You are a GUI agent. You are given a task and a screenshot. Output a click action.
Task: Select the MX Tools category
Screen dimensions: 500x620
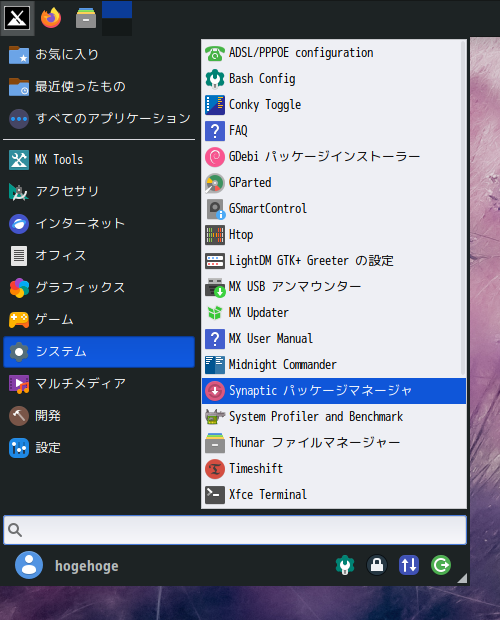[x=99, y=160]
